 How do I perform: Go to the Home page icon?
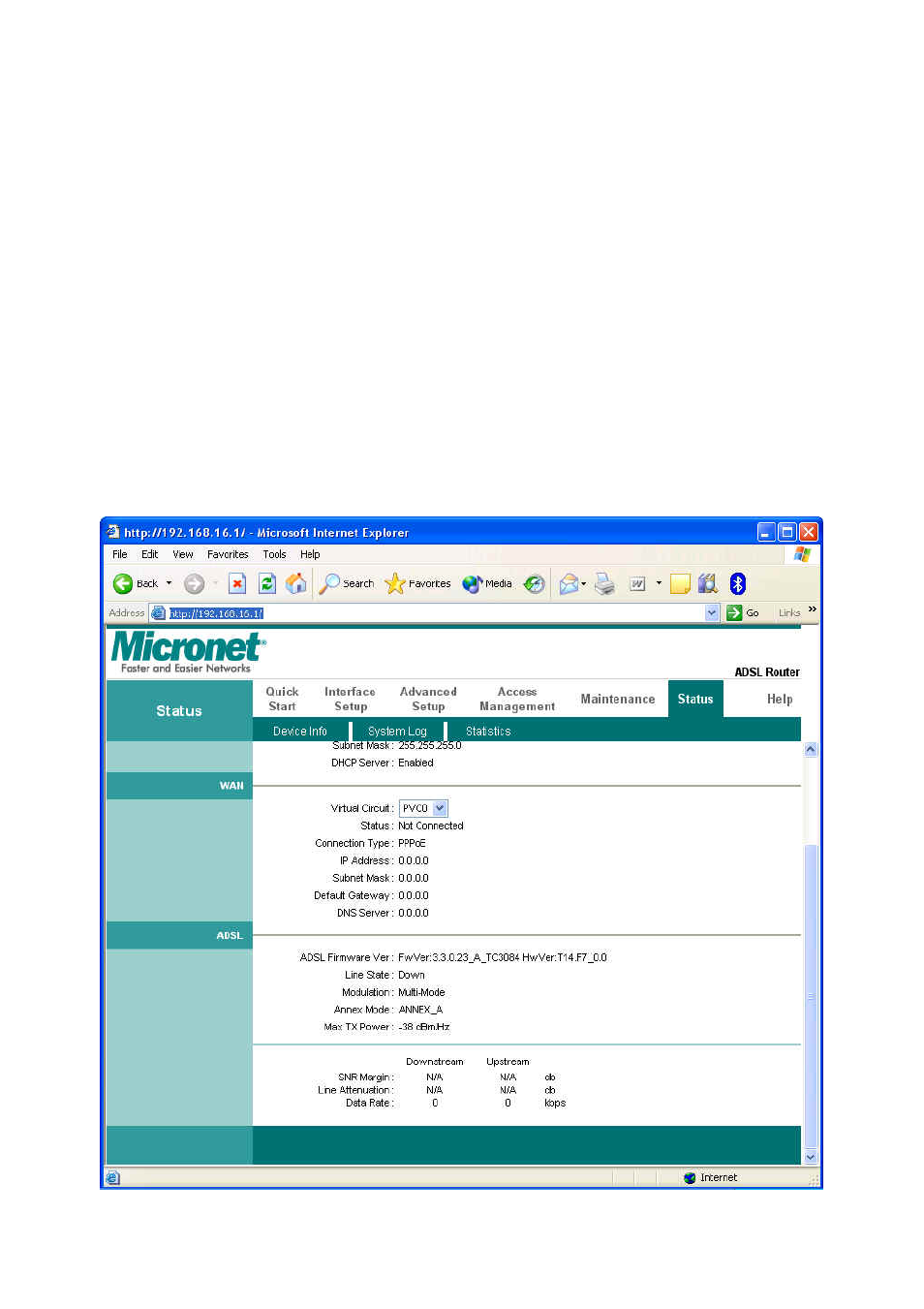click(296, 583)
